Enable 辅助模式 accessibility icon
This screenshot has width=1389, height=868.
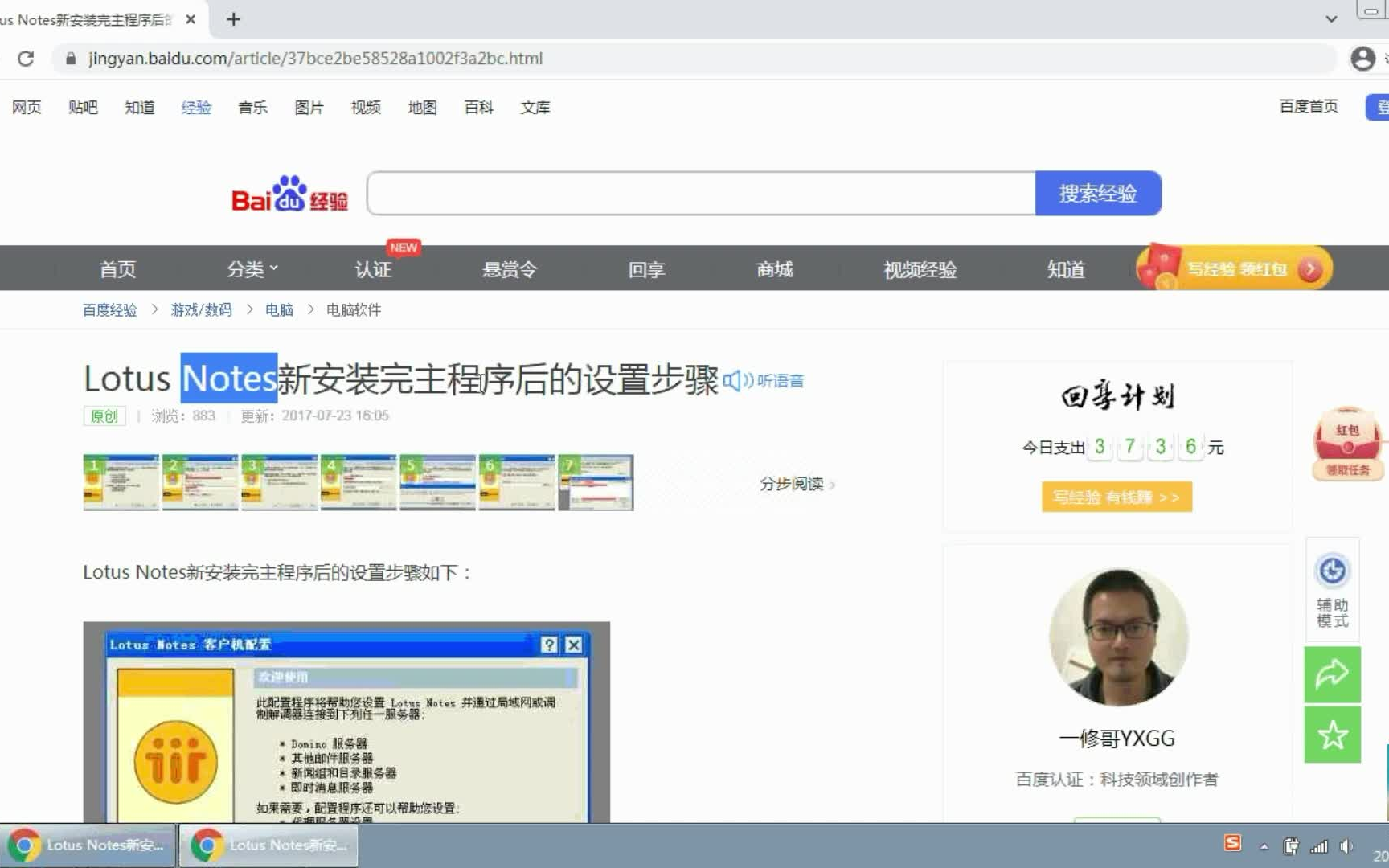click(1332, 590)
